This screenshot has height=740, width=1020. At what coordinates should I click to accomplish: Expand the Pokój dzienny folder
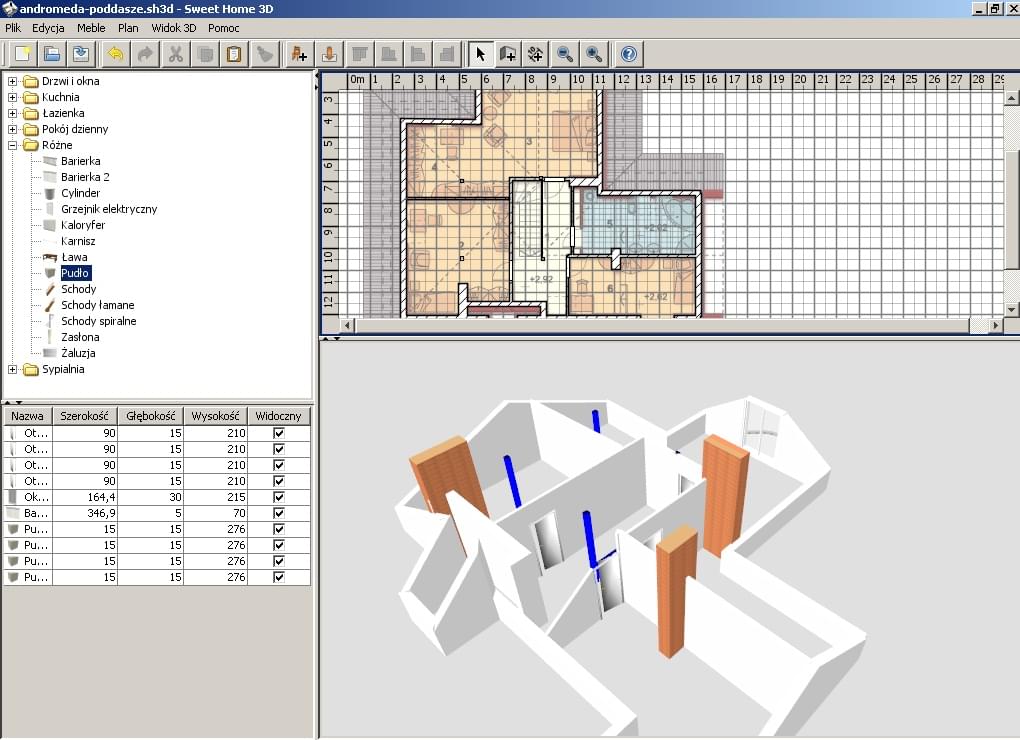[12, 129]
